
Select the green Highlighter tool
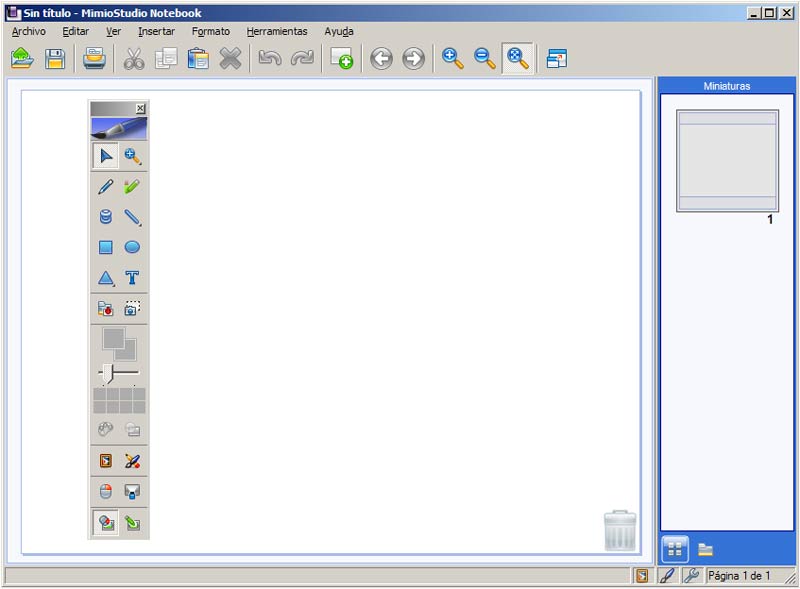click(x=132, y=186)
